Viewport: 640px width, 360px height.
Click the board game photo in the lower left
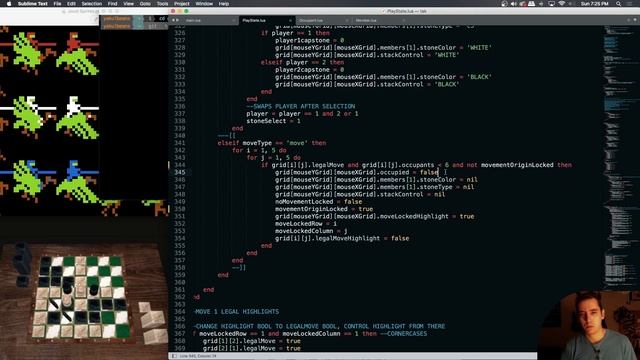point(84,292)
